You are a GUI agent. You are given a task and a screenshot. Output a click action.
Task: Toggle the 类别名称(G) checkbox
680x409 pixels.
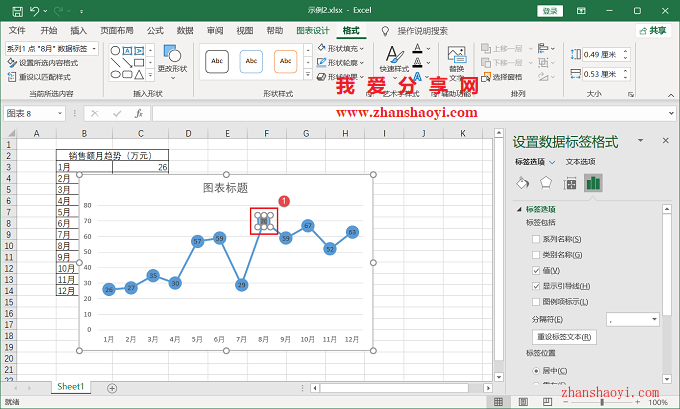point(536,255)
